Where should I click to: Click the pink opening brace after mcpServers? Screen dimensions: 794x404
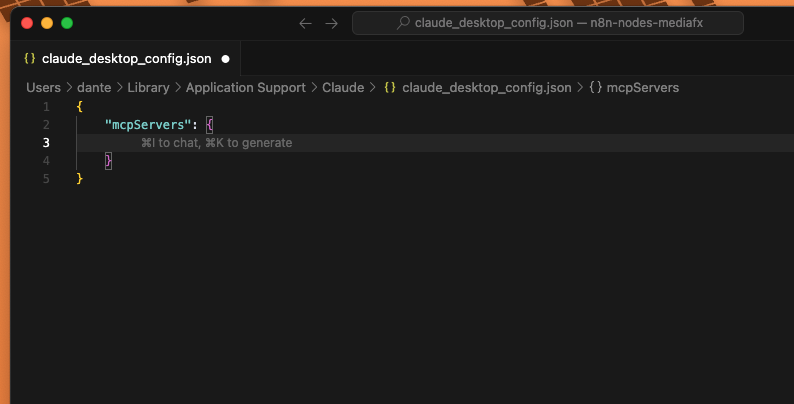click(210, 125)
